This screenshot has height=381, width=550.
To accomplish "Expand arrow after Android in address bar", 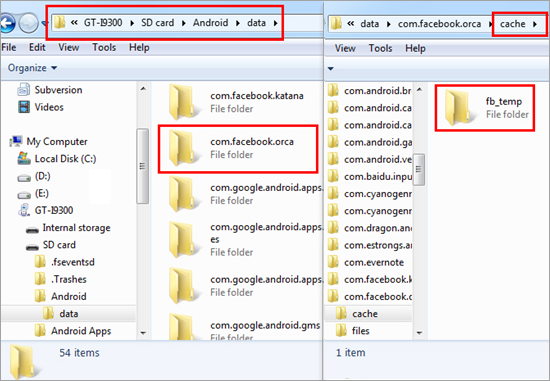I will tap(238, 23).
